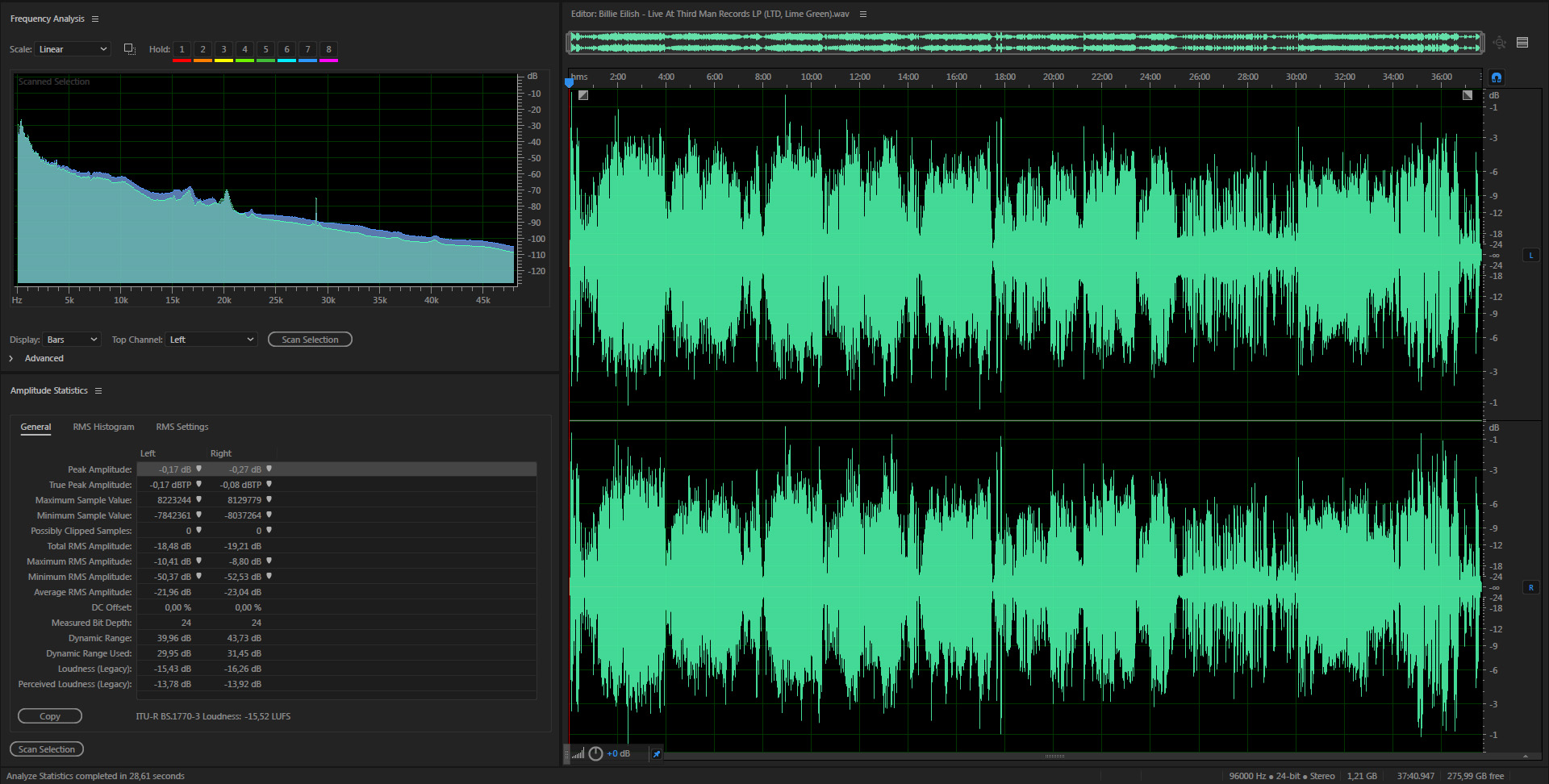Click the fade-out handle icon on waveform
Screen dimensions: 1549x784
pos(1468,95)
